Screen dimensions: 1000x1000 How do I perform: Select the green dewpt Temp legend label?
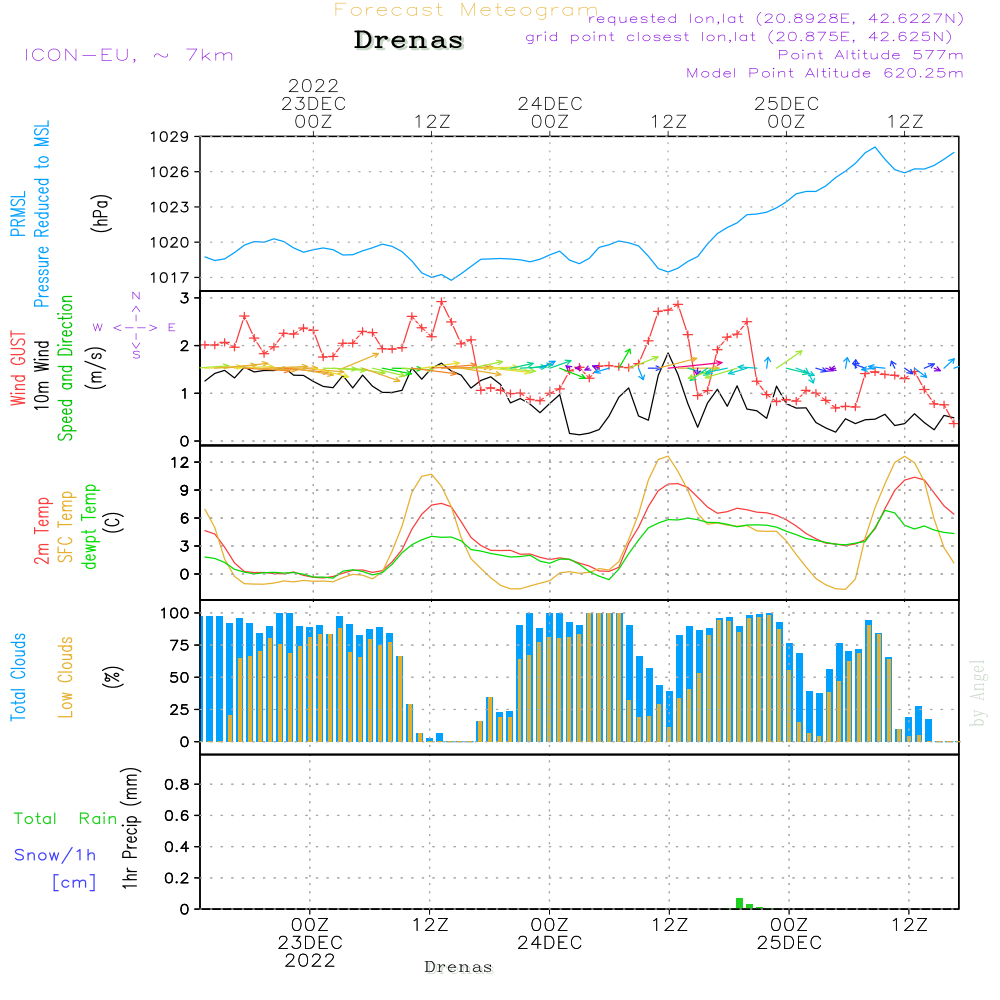tap(90, 526)
